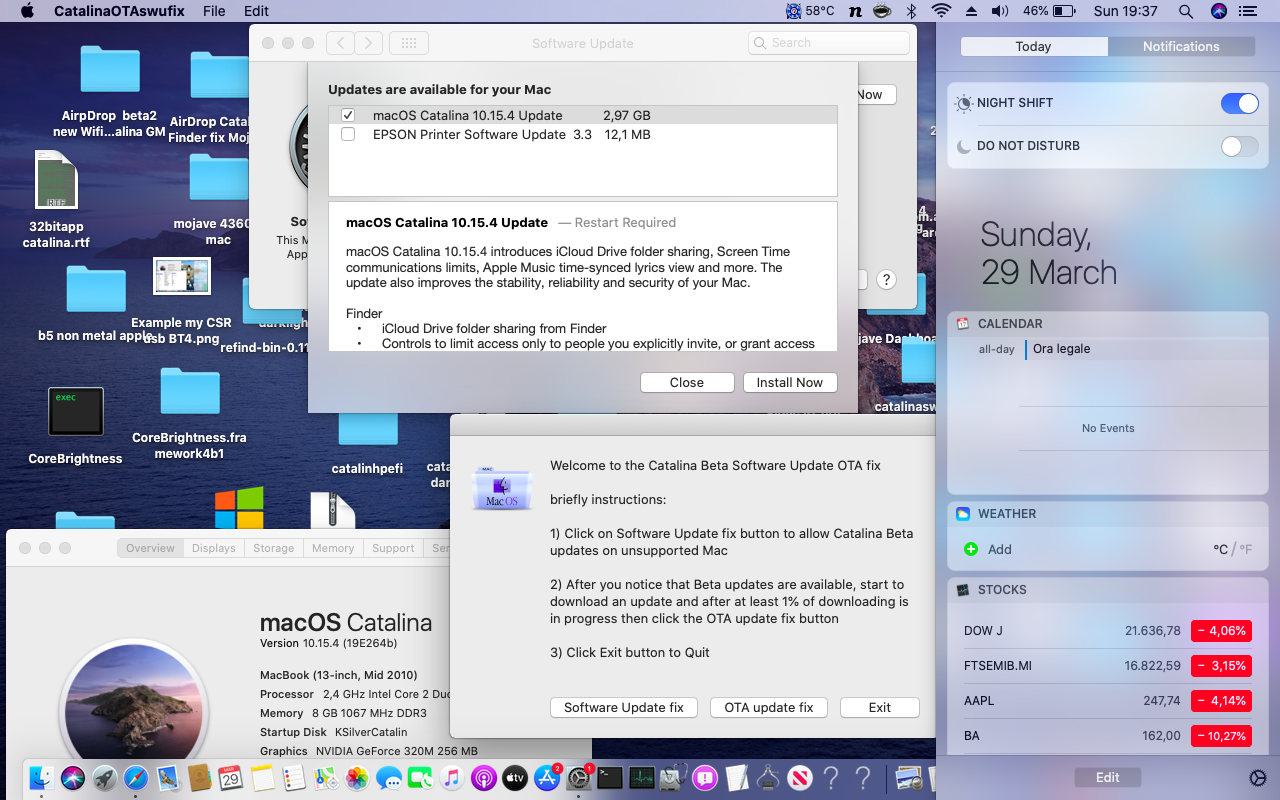The width and height of the screenshot is (1280, 800).
Task: Open Memory tab in About This Mac
Action: 333,548
